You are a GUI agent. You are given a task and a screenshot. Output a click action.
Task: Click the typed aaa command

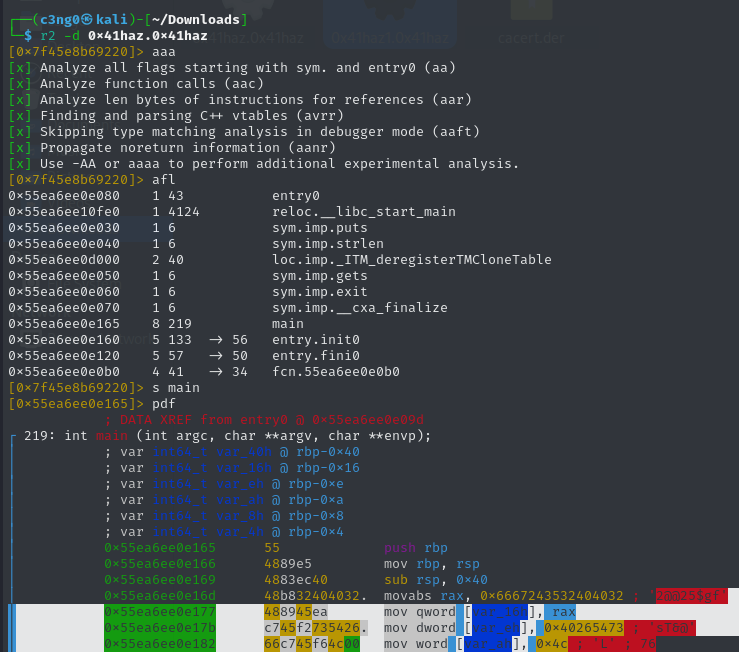pyautogui.click(x=164, y=51)
